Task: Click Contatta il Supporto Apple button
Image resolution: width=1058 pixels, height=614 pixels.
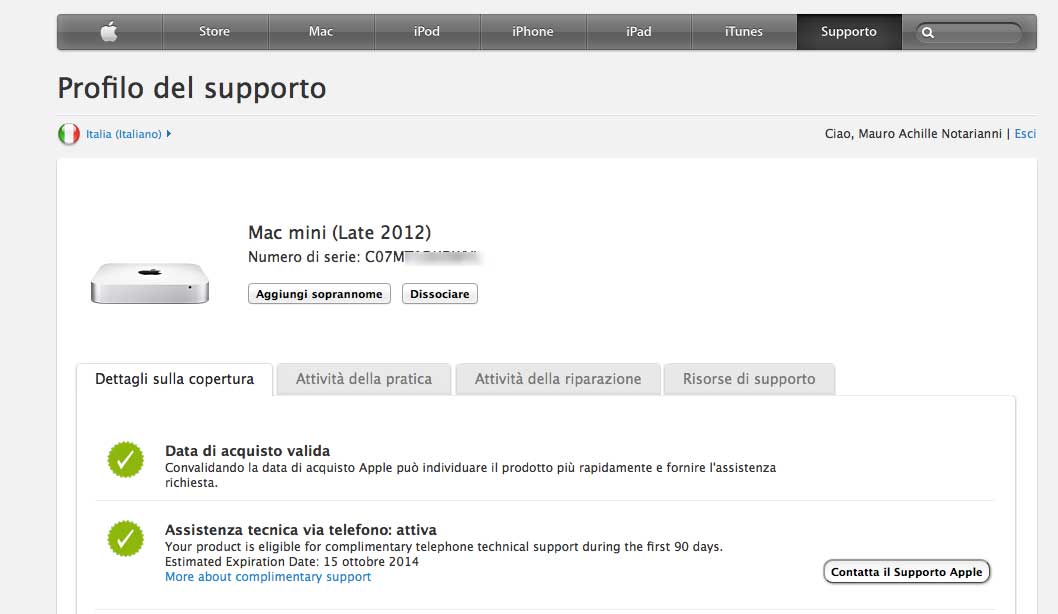Action: coord(907,572)
